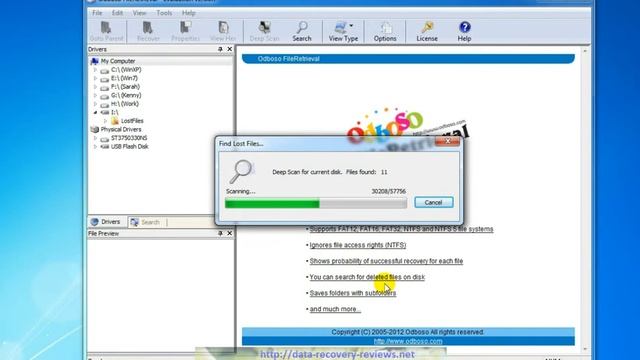Click the scan progress bar
The height and width of the screenshot is (360, 640).
316,203
